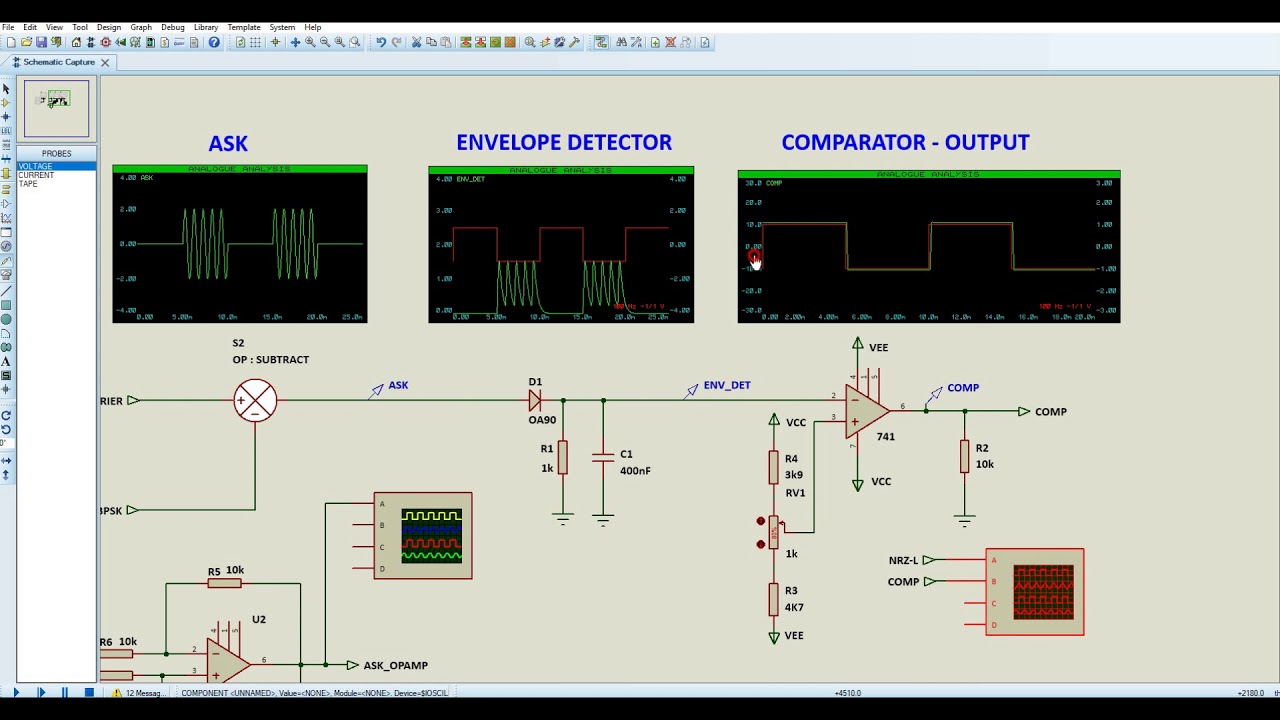Switch to Probe mode
Viewport: 1280px width, 720px height.
pos(6,260)
